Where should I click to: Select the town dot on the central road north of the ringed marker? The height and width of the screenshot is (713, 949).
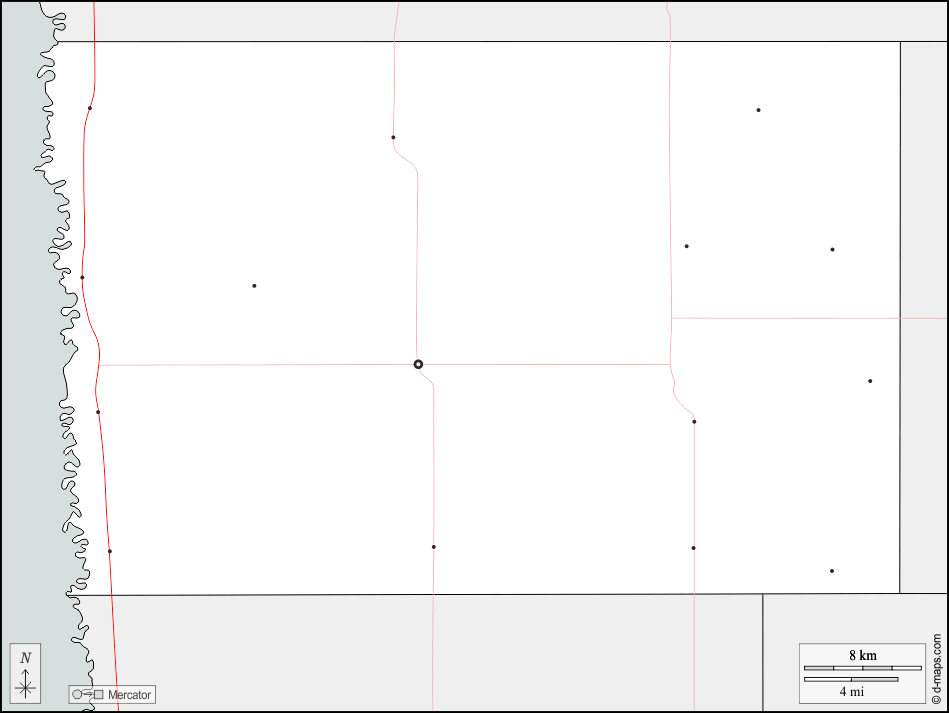393,137
